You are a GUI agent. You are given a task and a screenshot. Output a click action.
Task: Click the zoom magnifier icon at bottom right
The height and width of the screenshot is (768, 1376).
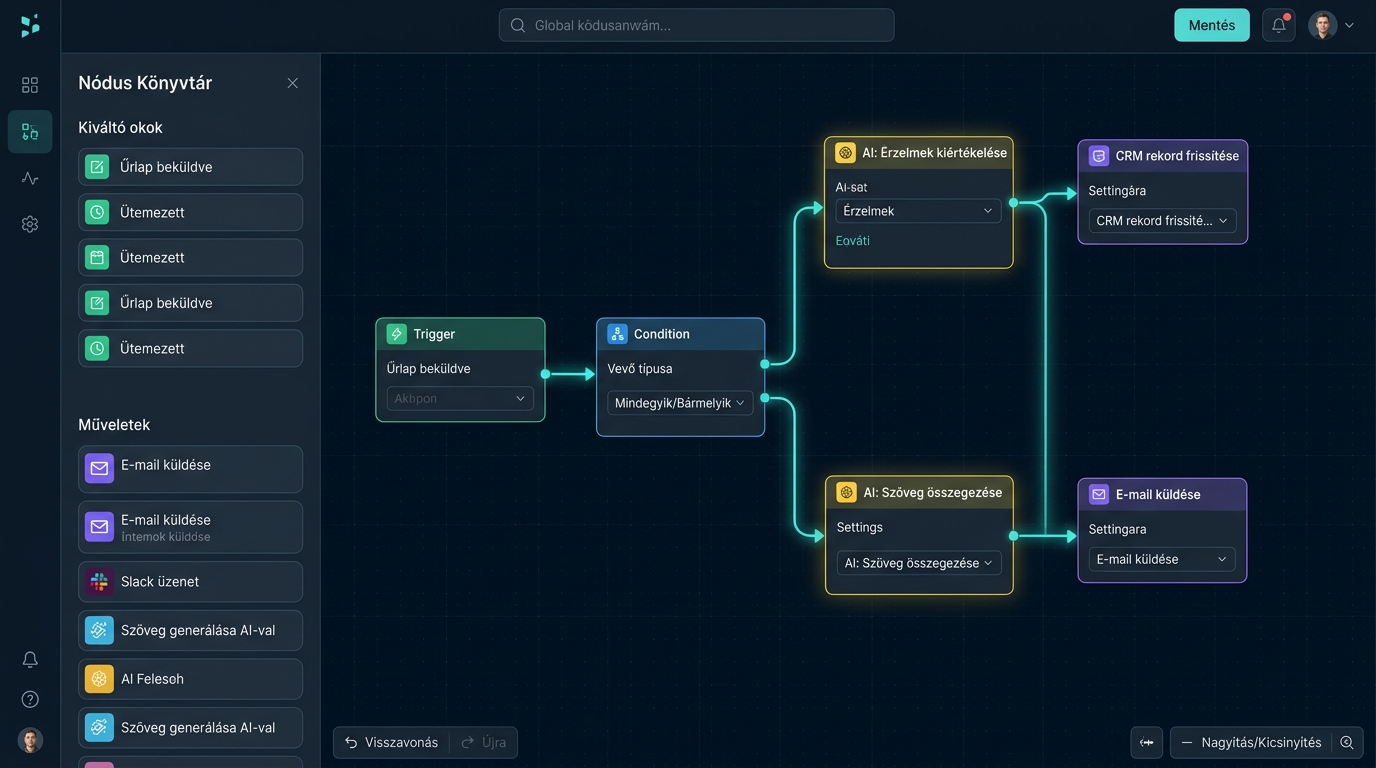[1347, 742]
